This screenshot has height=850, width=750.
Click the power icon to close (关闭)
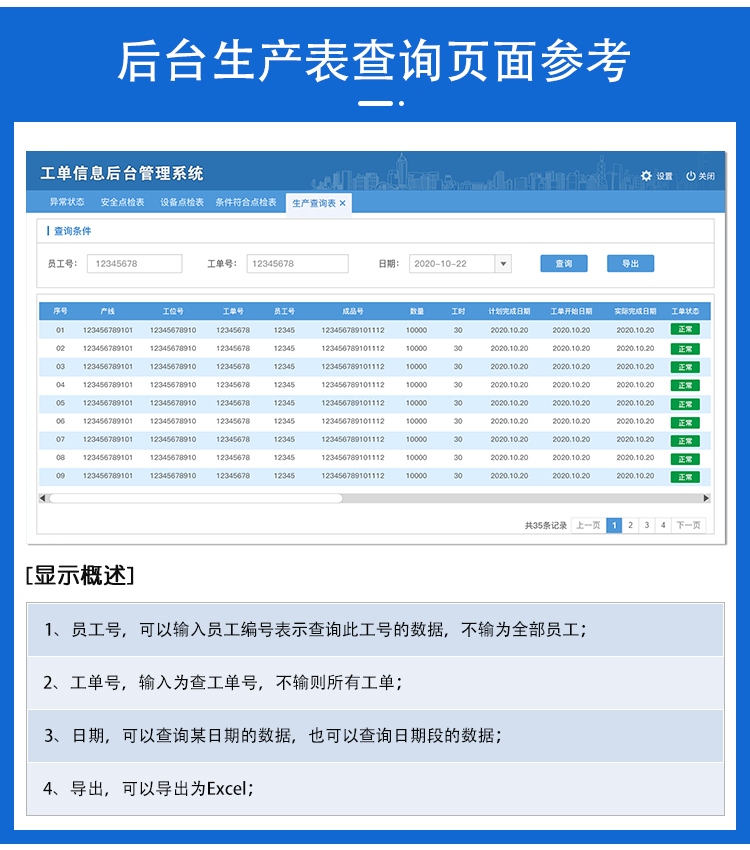click(x=690, y=176)
